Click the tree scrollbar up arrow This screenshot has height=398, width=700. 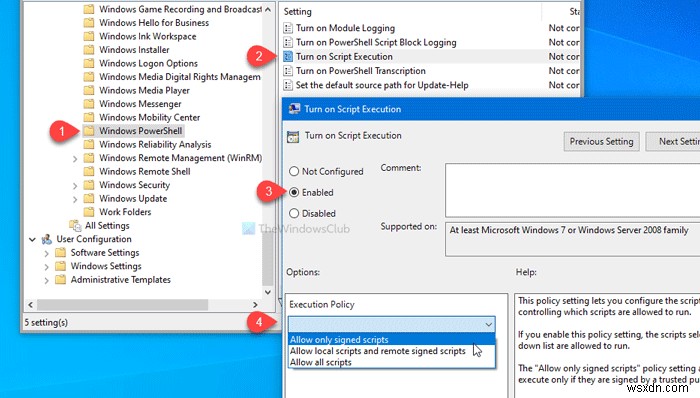[268, 9]
